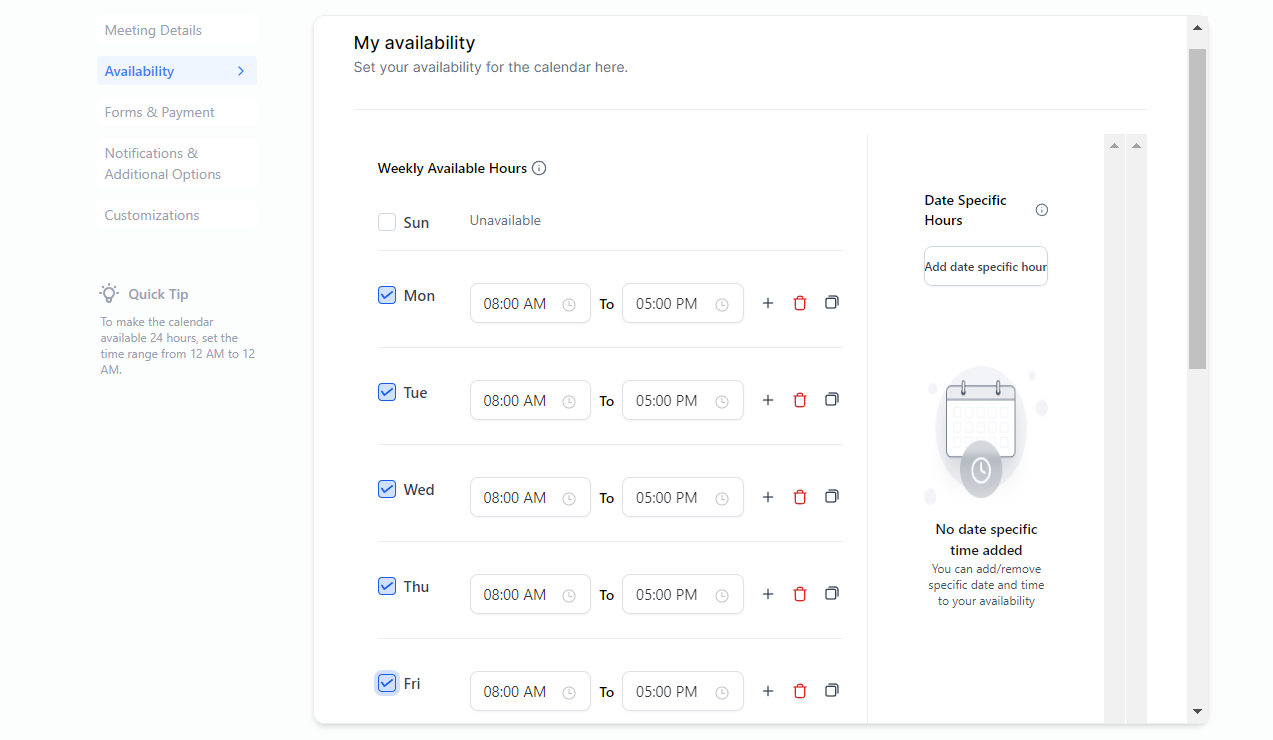Click the Wednesday end time field

pyautogui.click(x=682, y=498)
